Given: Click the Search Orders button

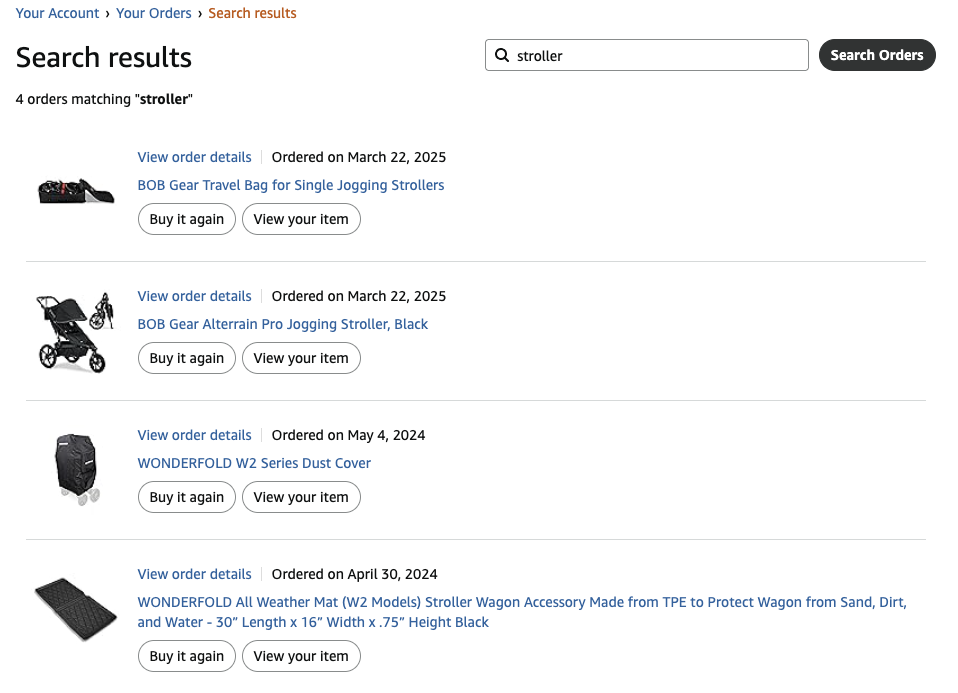Looking at the screenshot, I should coord(876,55).
